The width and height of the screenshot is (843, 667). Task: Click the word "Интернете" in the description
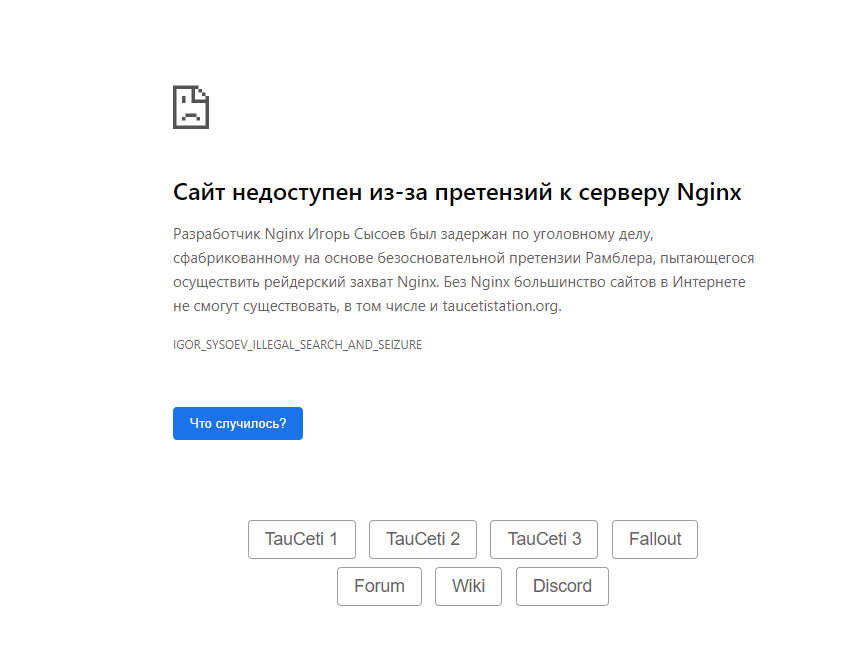coord(710,282)
